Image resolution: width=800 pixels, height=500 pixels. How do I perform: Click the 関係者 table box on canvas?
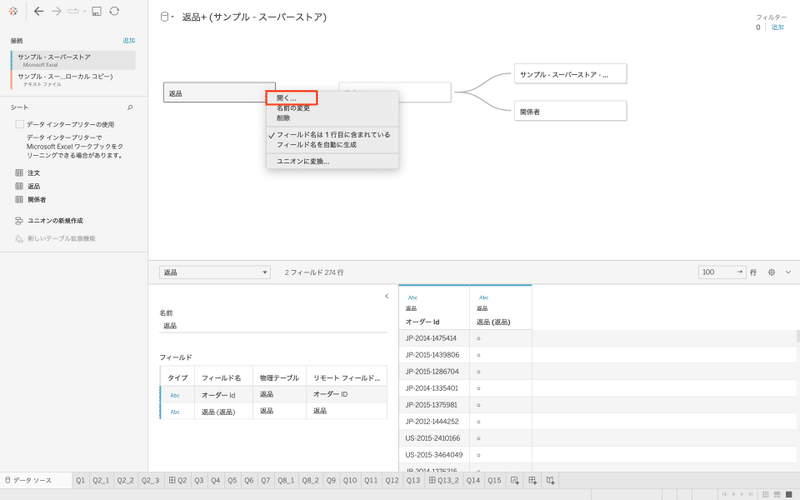click(570, 111)
